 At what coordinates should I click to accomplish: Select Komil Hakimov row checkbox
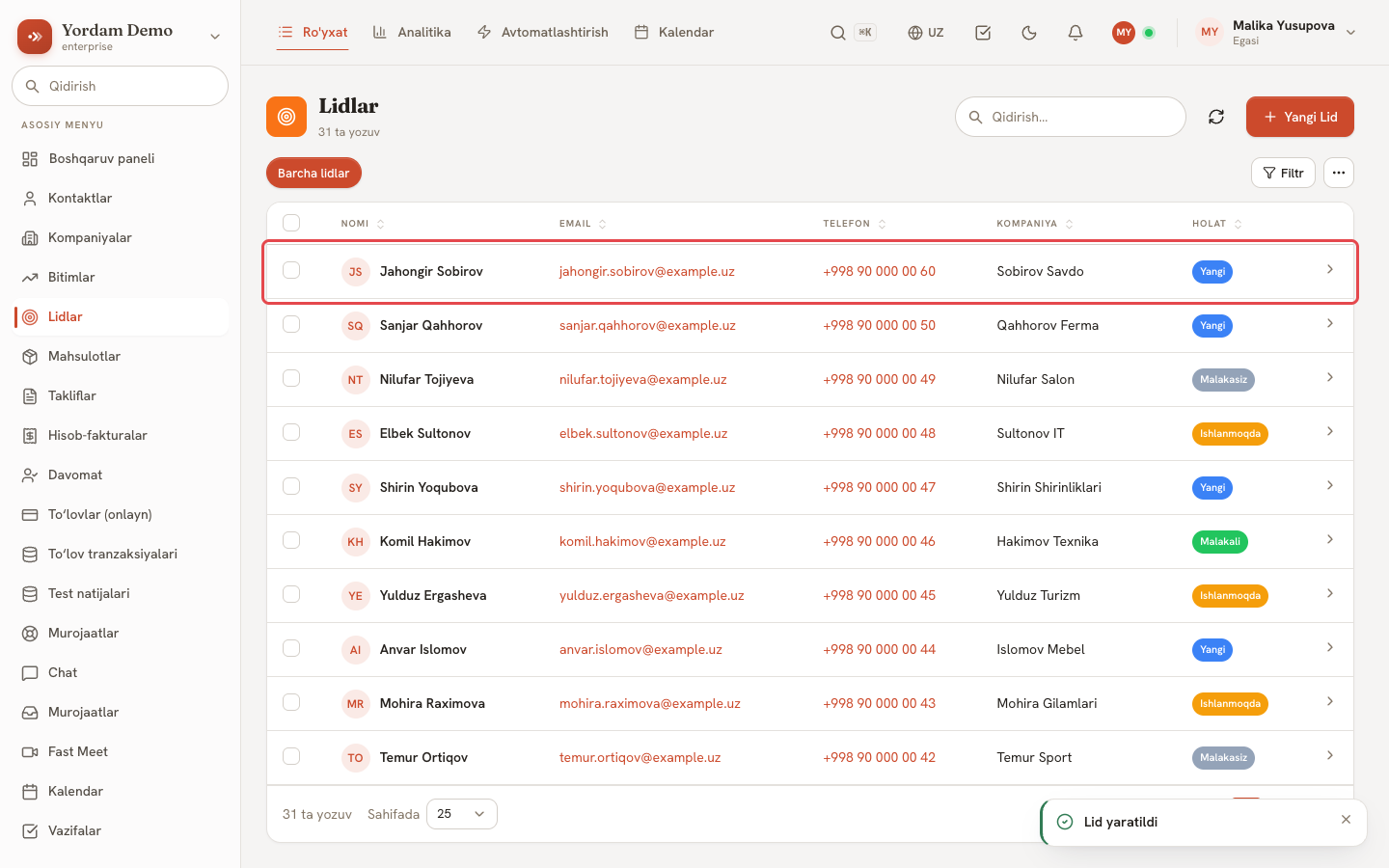coord(291,540)
